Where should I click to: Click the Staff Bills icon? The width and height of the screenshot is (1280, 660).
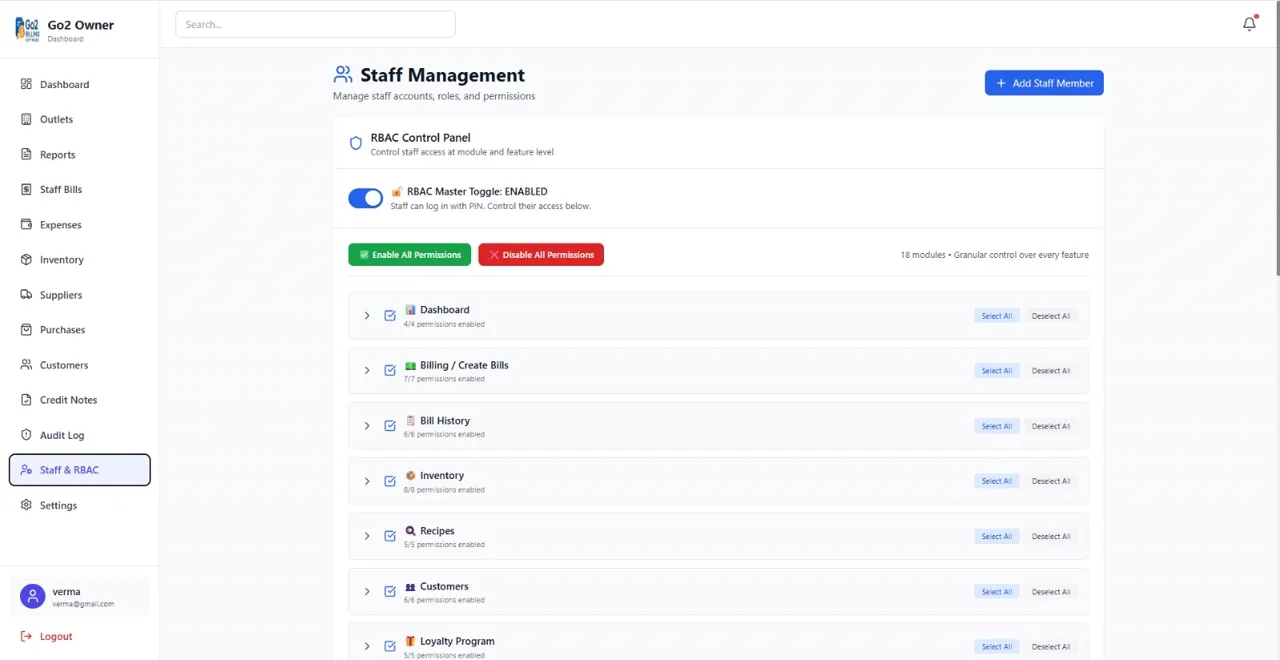click(x=26, y=189)
